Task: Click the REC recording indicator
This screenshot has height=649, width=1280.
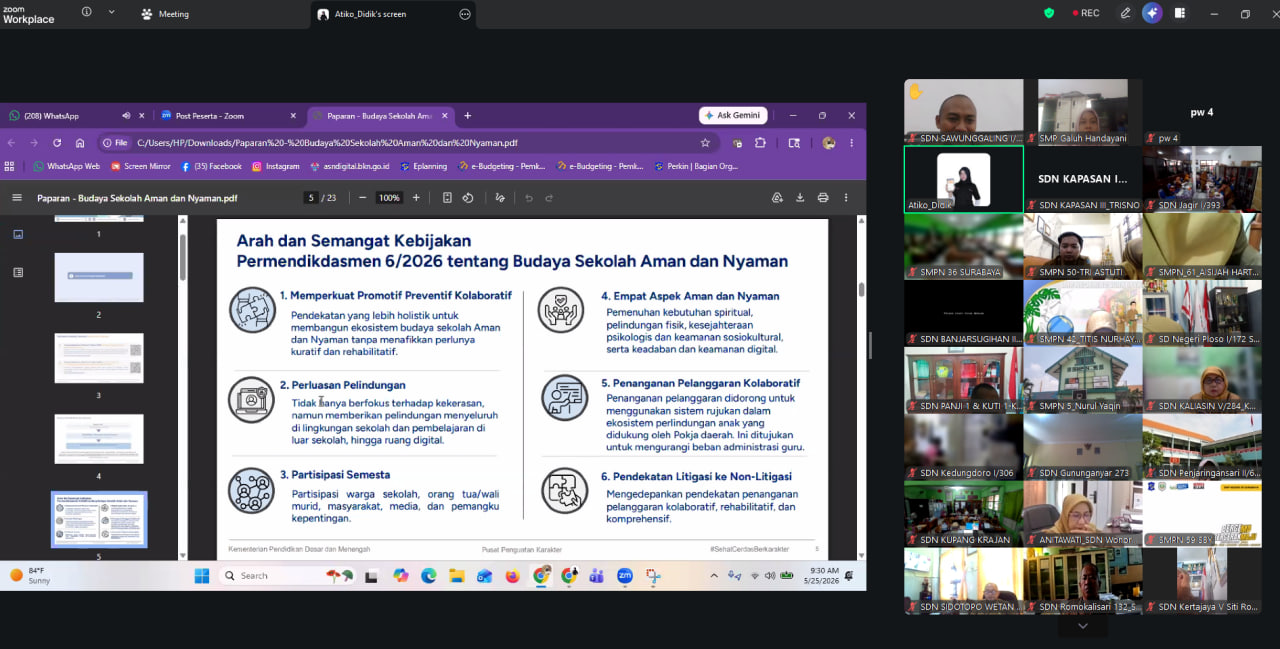Action: pos(1086,13)
